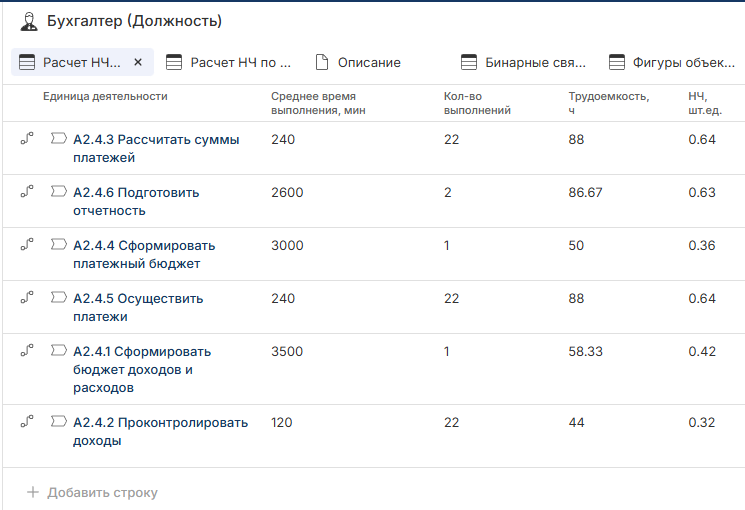This screenshot has height=510, width=745.
Task: Select the 3000 average time cell
Action: pos(287,246)
